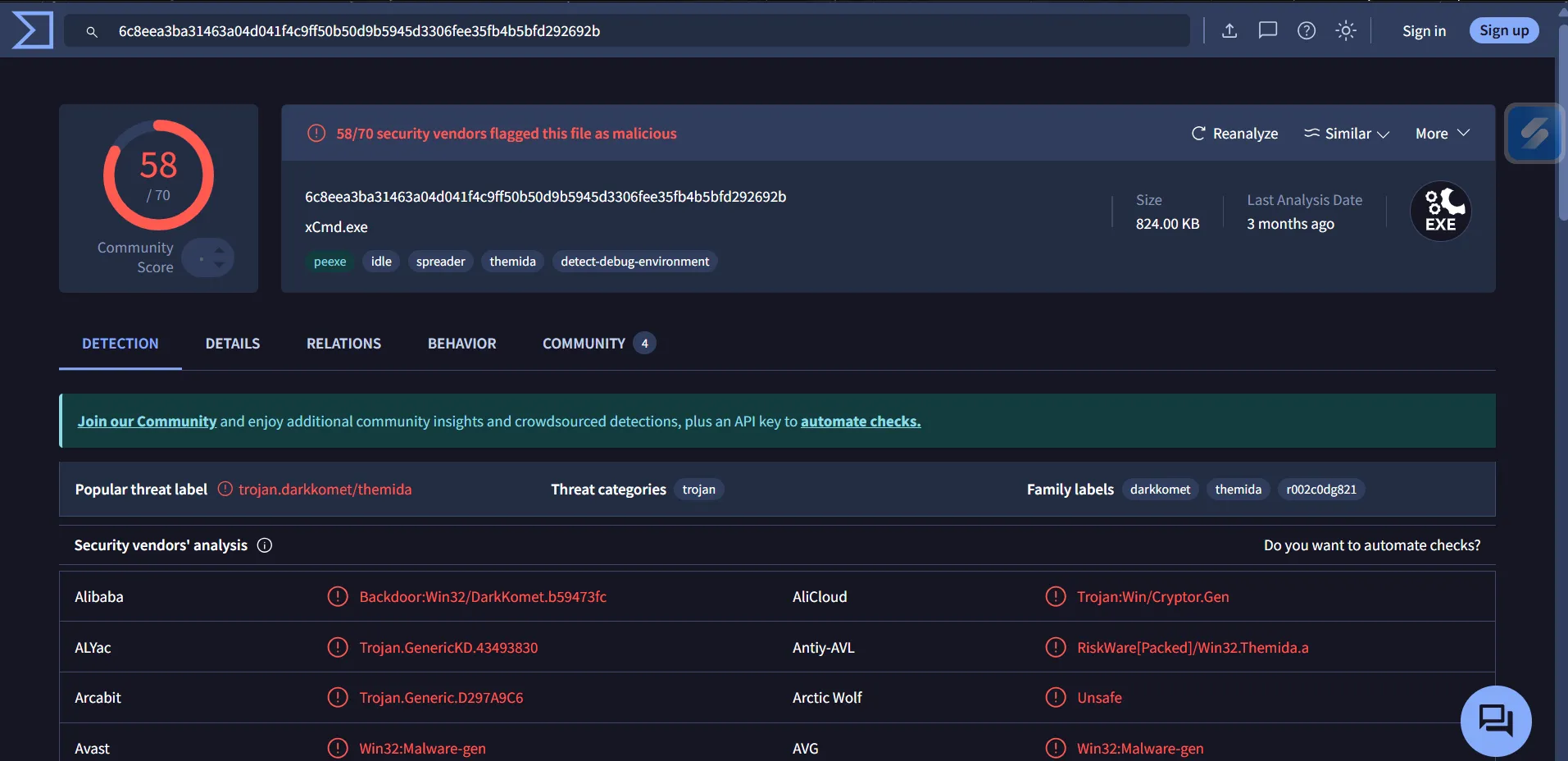1568x761 pixels.
Task: Click the Reanalyze button
Action: tap(1234, 133)
